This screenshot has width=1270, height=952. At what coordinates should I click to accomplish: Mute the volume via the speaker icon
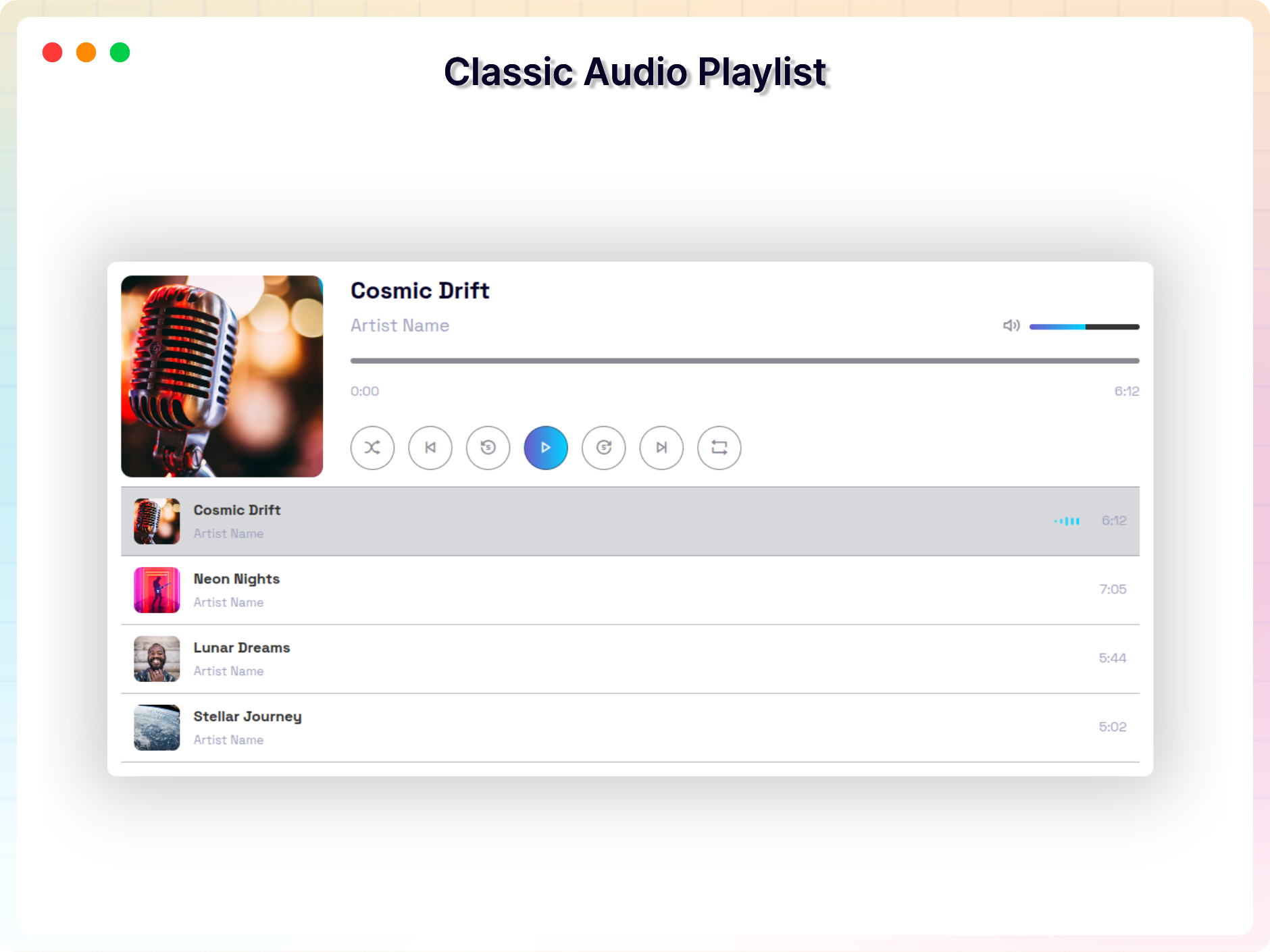coord(1011,325)
